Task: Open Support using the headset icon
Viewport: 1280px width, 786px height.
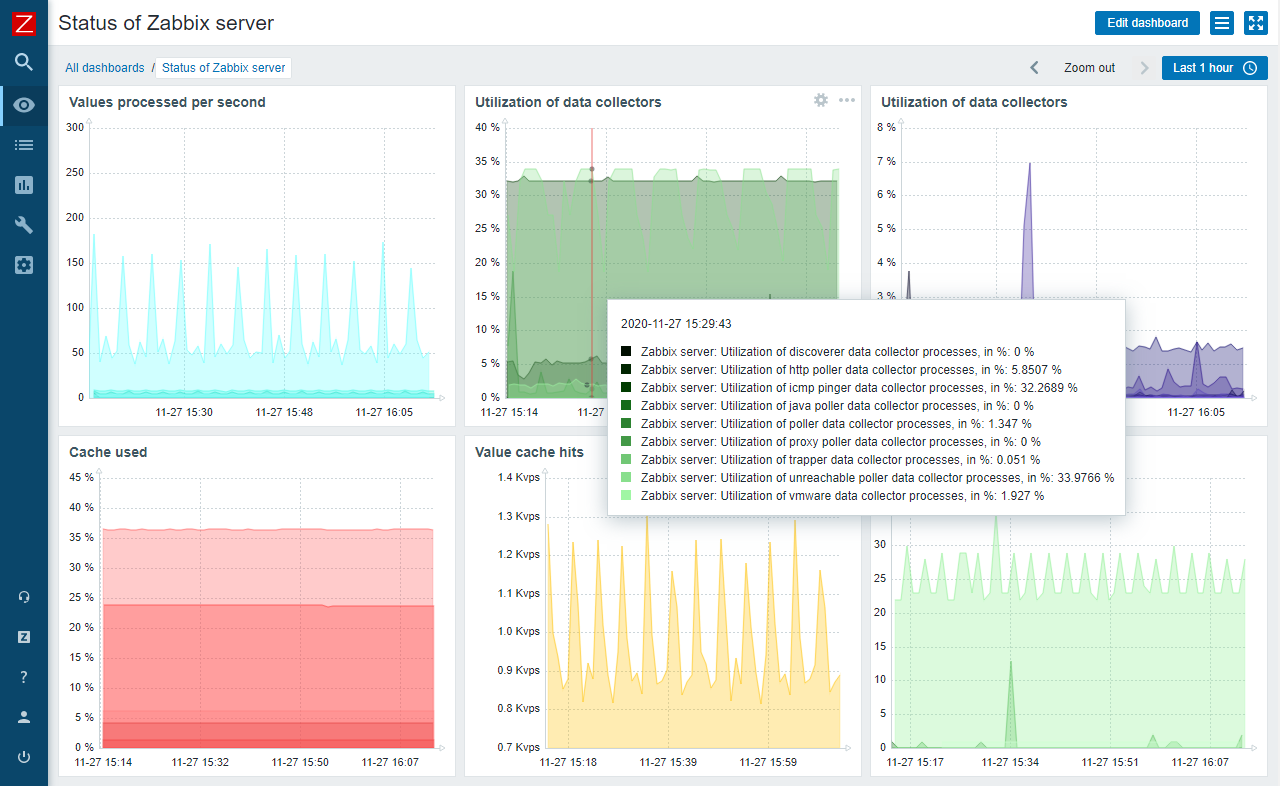Action: tap(23, 596)
